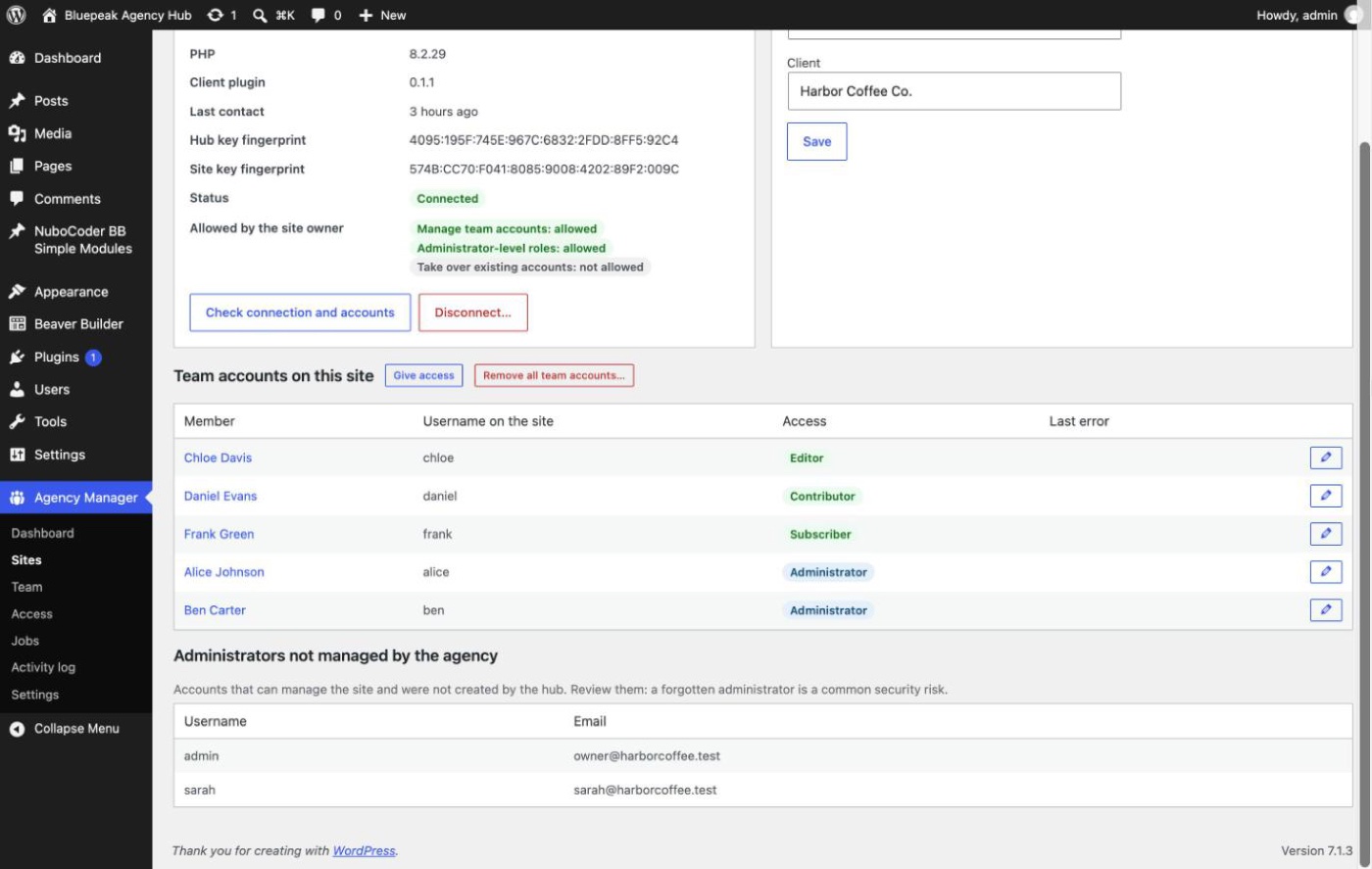This screenshot has height=869, width=1372.
Task: Click the WordPress logo icon in admin bar
Action: [x=16, y=15]
